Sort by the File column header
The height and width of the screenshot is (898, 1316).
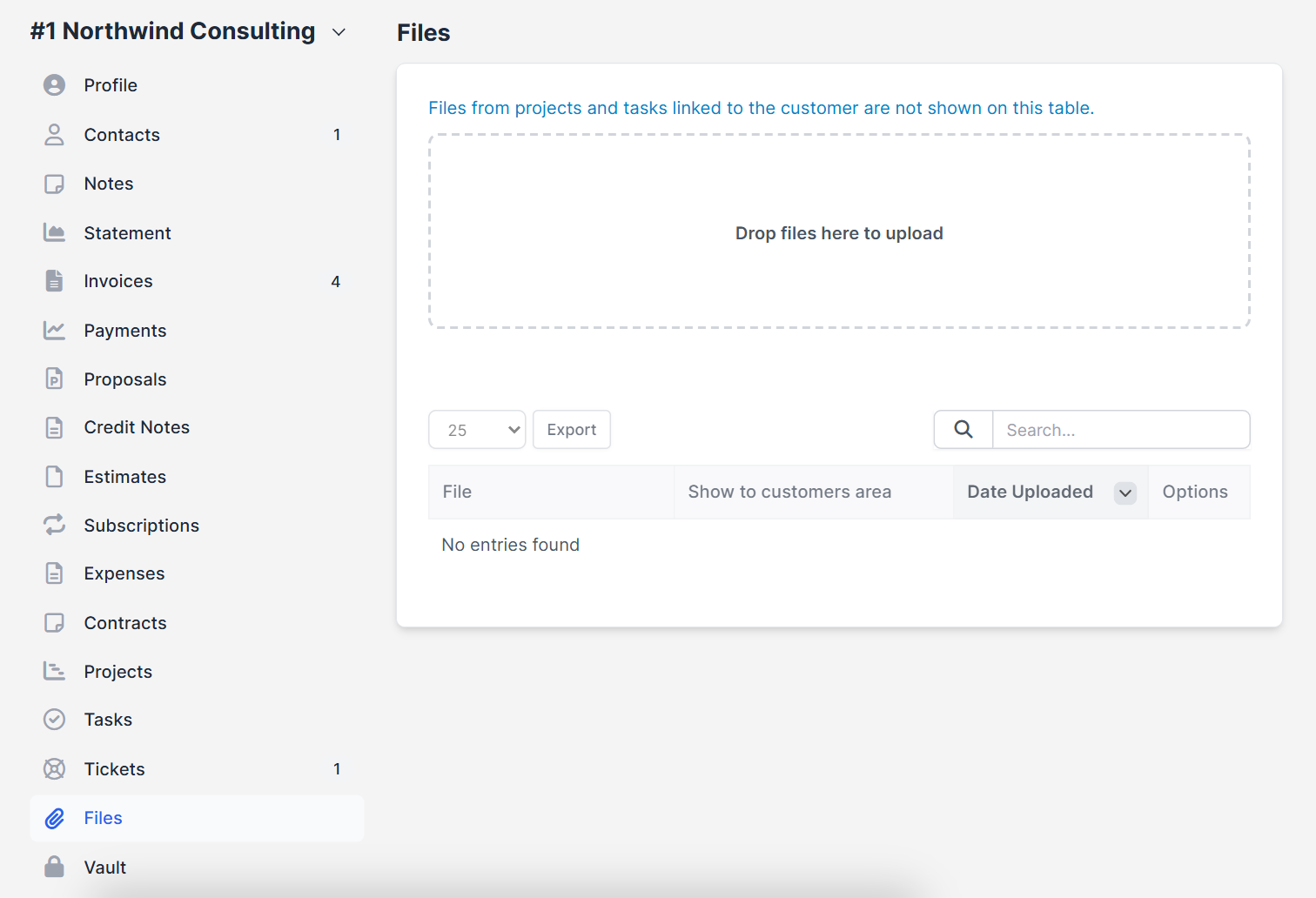(552, 493)
